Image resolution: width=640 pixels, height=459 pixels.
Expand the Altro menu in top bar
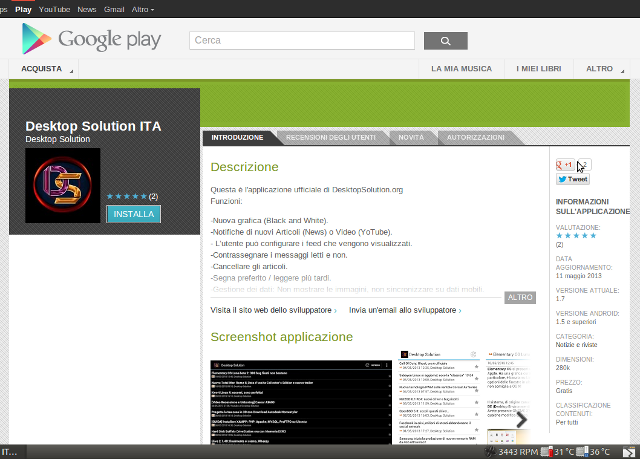(x=142, y=9)
